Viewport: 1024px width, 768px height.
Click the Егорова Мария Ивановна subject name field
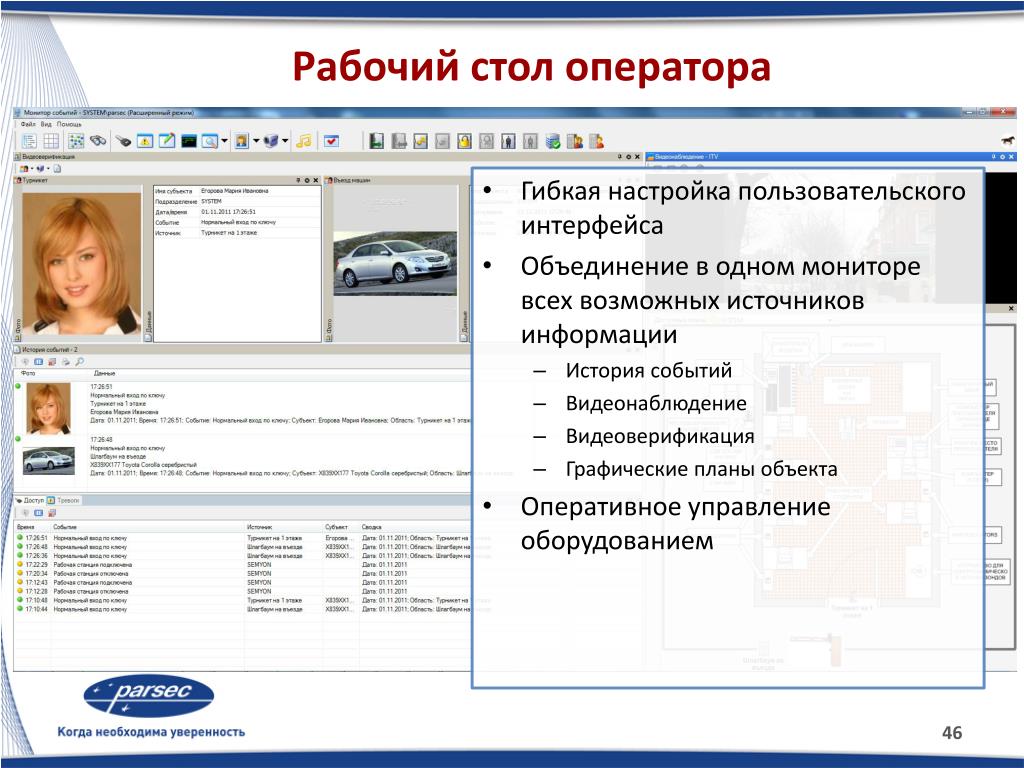point(234,191)
